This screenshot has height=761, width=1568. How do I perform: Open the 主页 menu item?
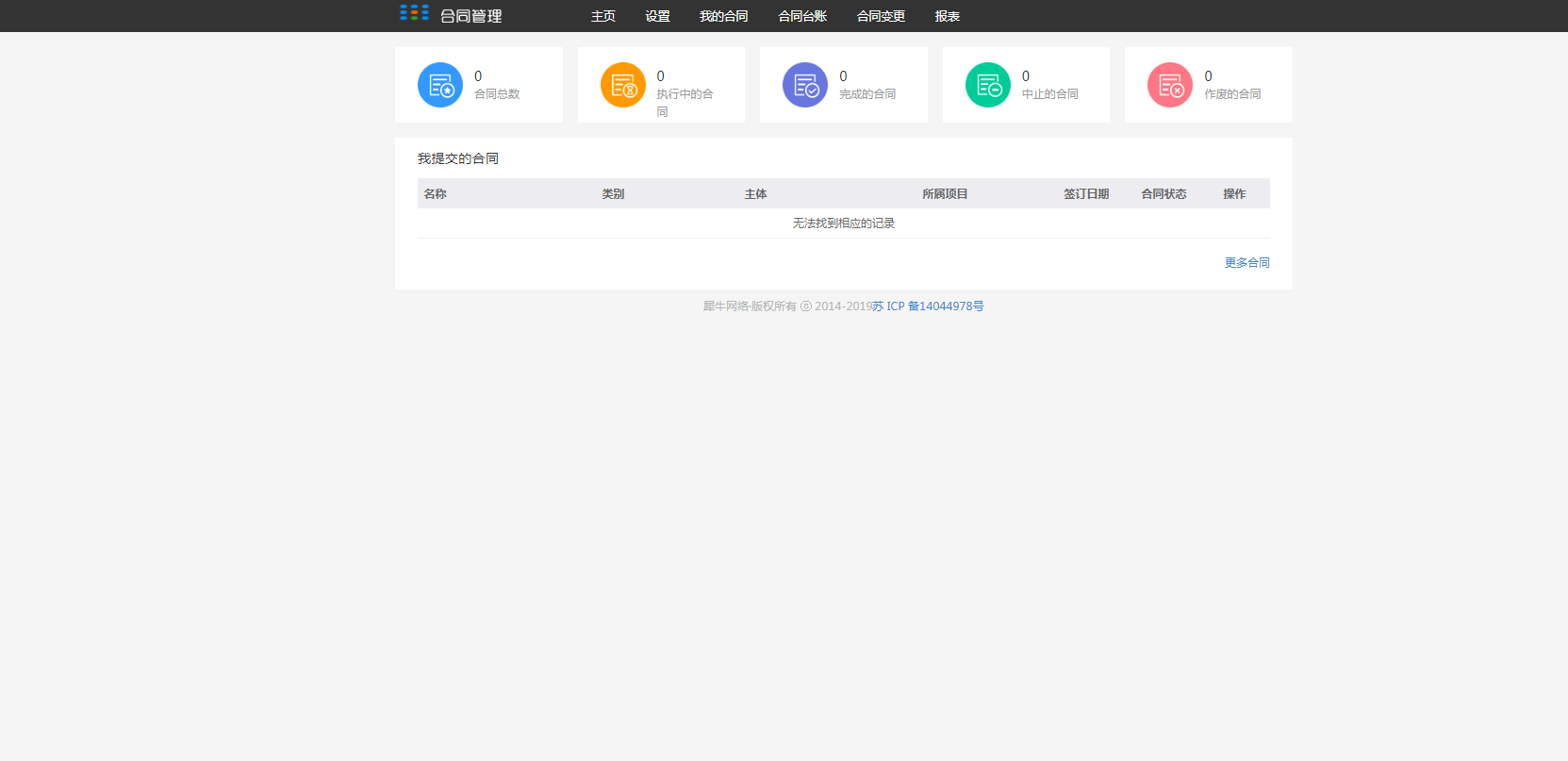coord(603,16)
